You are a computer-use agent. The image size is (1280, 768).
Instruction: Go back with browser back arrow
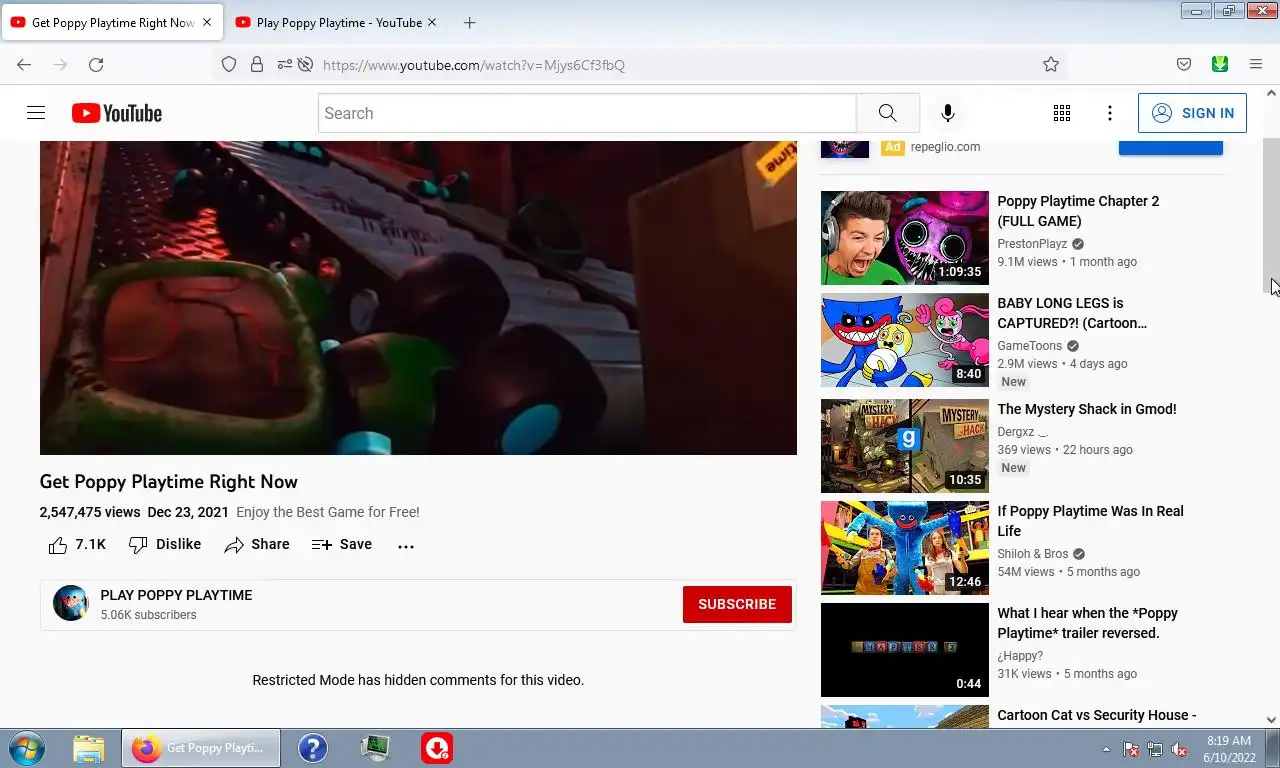(24, 64)
